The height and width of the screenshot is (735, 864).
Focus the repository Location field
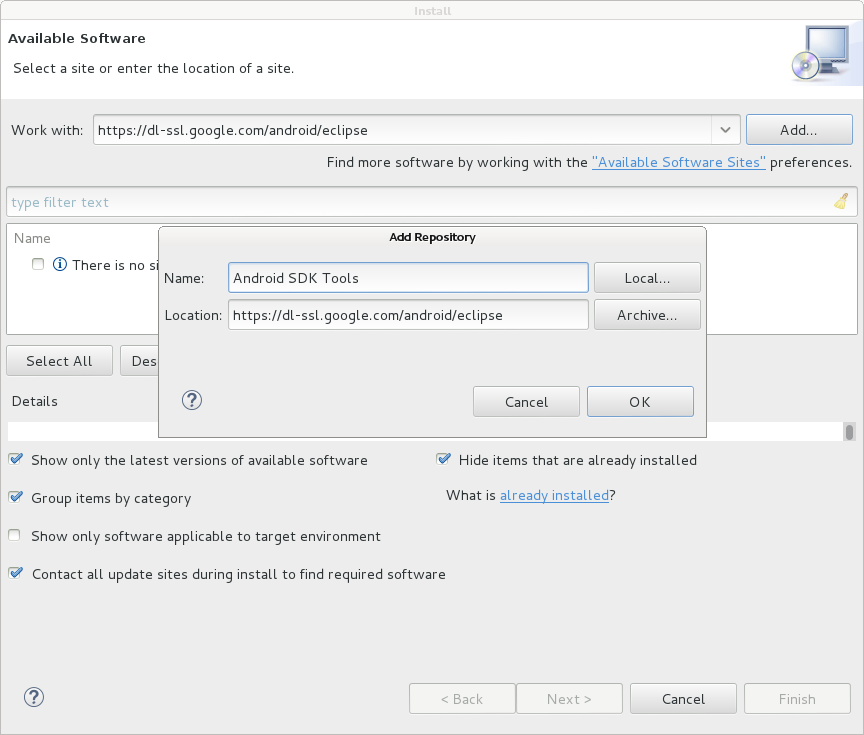tap(408, 315)
